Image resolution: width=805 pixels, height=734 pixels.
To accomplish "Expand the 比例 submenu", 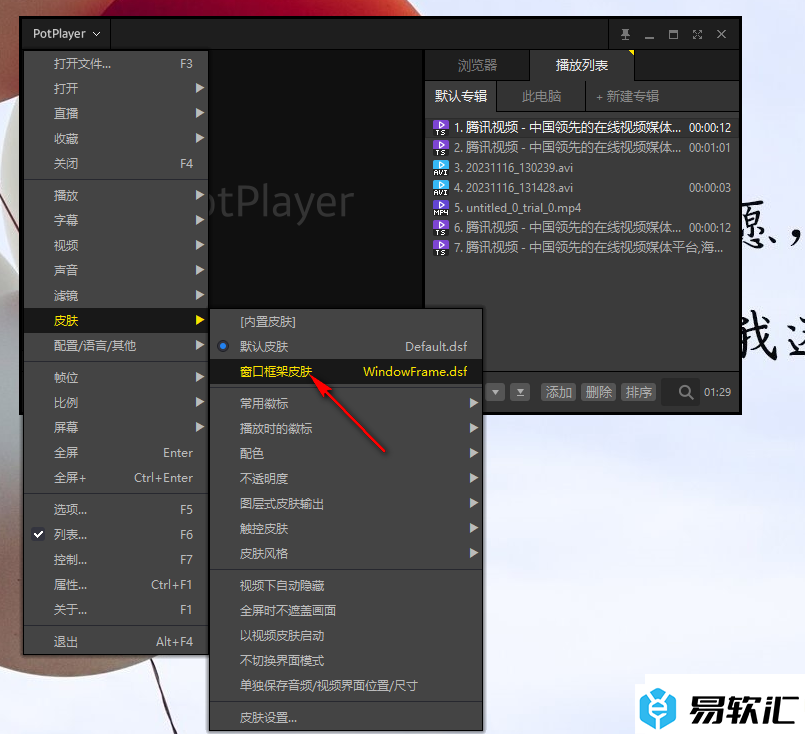I will (116, 403).
